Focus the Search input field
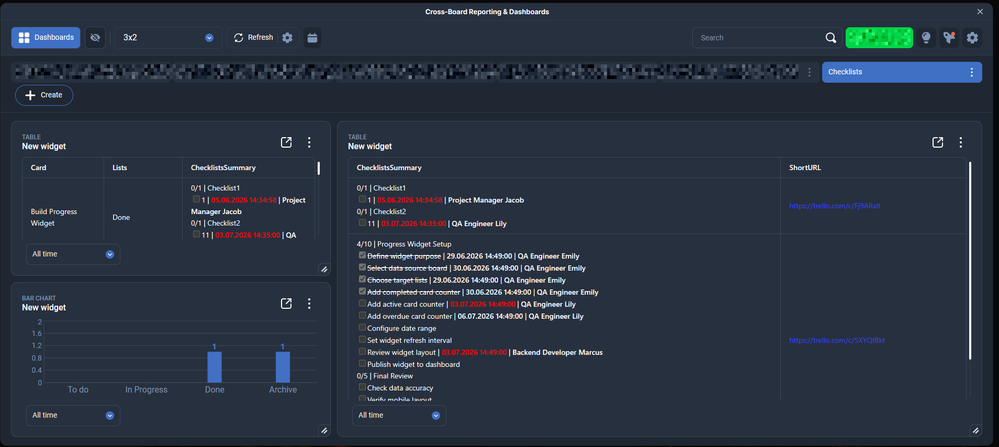Image resolution: width=999 pixels, height=447 pixels. (x=758, y=38)
